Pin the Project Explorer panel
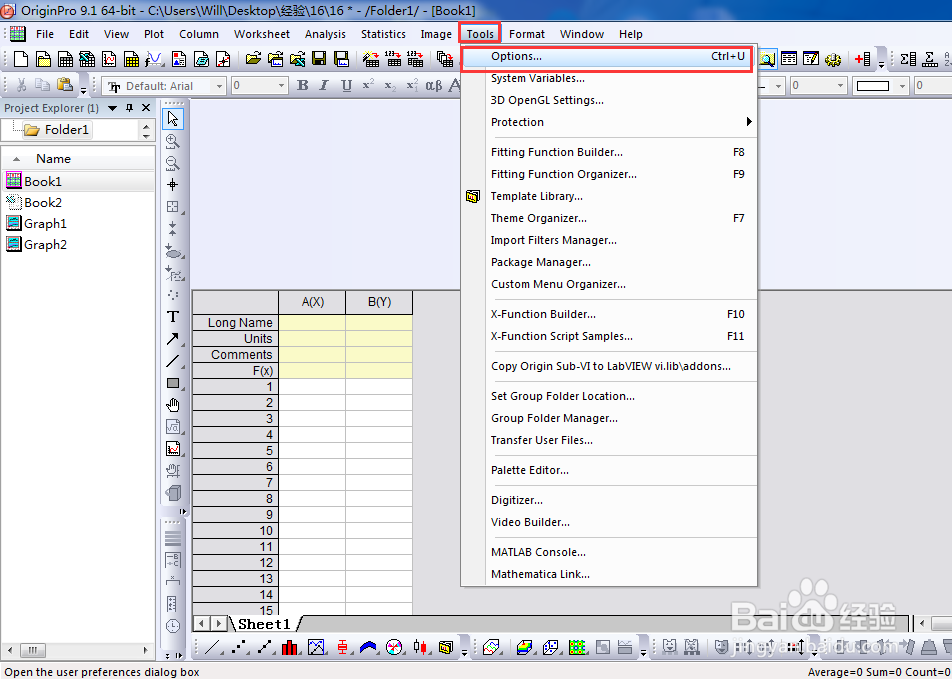 [x=129, y=107]
